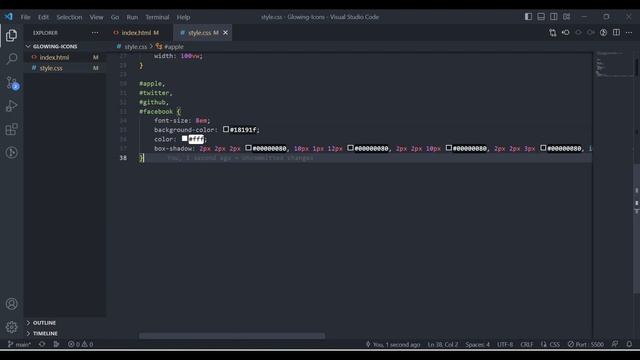The image size is (640, 360).
Task: Open the Terminal menu
Action: 157,17
